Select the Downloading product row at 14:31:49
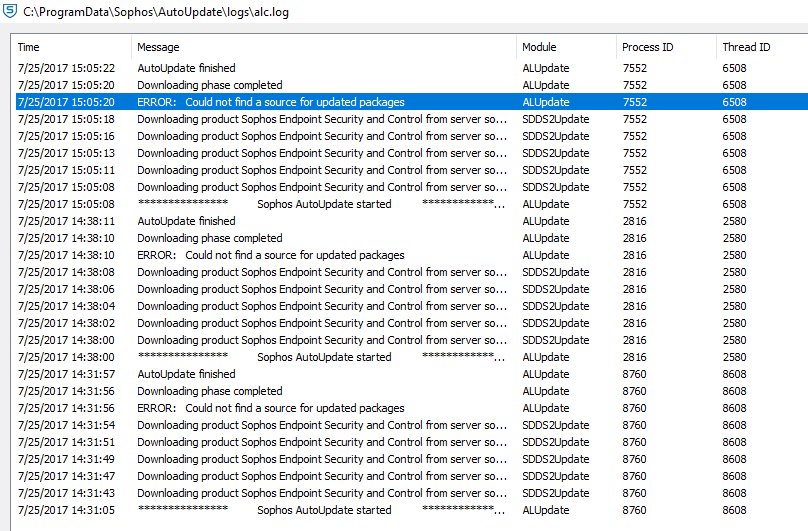This screenshot has width=808, height=531. (x=412, y=459)
